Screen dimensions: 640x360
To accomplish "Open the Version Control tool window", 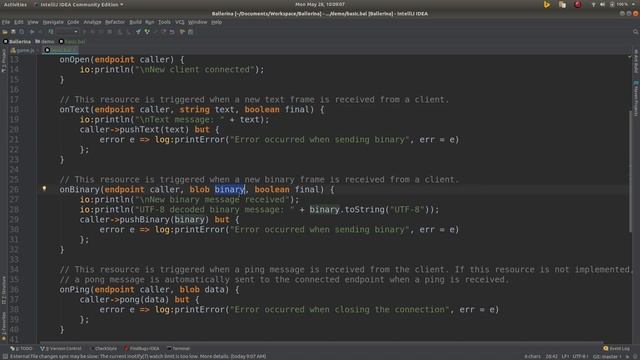I will coord(61,349).
